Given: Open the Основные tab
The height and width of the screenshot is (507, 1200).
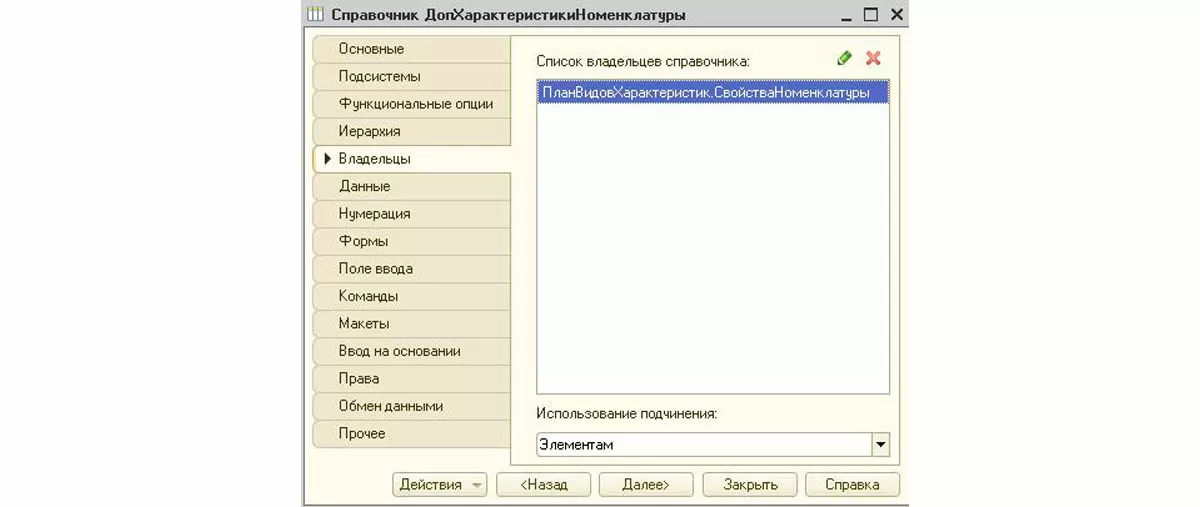Looking at the screenshot, I should click(x=412, y=49).
